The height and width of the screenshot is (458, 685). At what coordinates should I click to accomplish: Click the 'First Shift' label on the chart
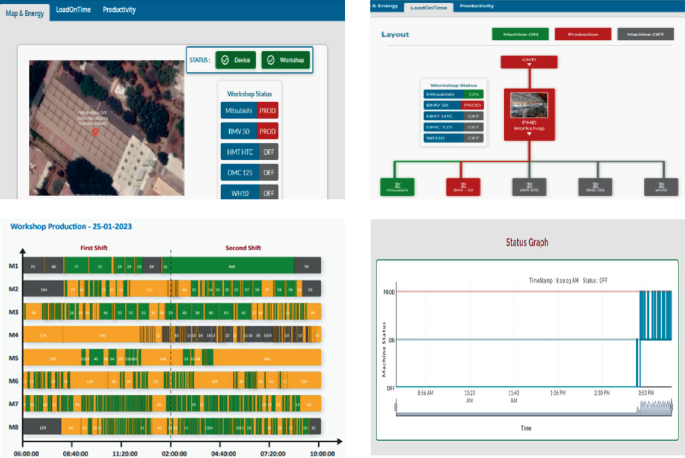(93, 248)
